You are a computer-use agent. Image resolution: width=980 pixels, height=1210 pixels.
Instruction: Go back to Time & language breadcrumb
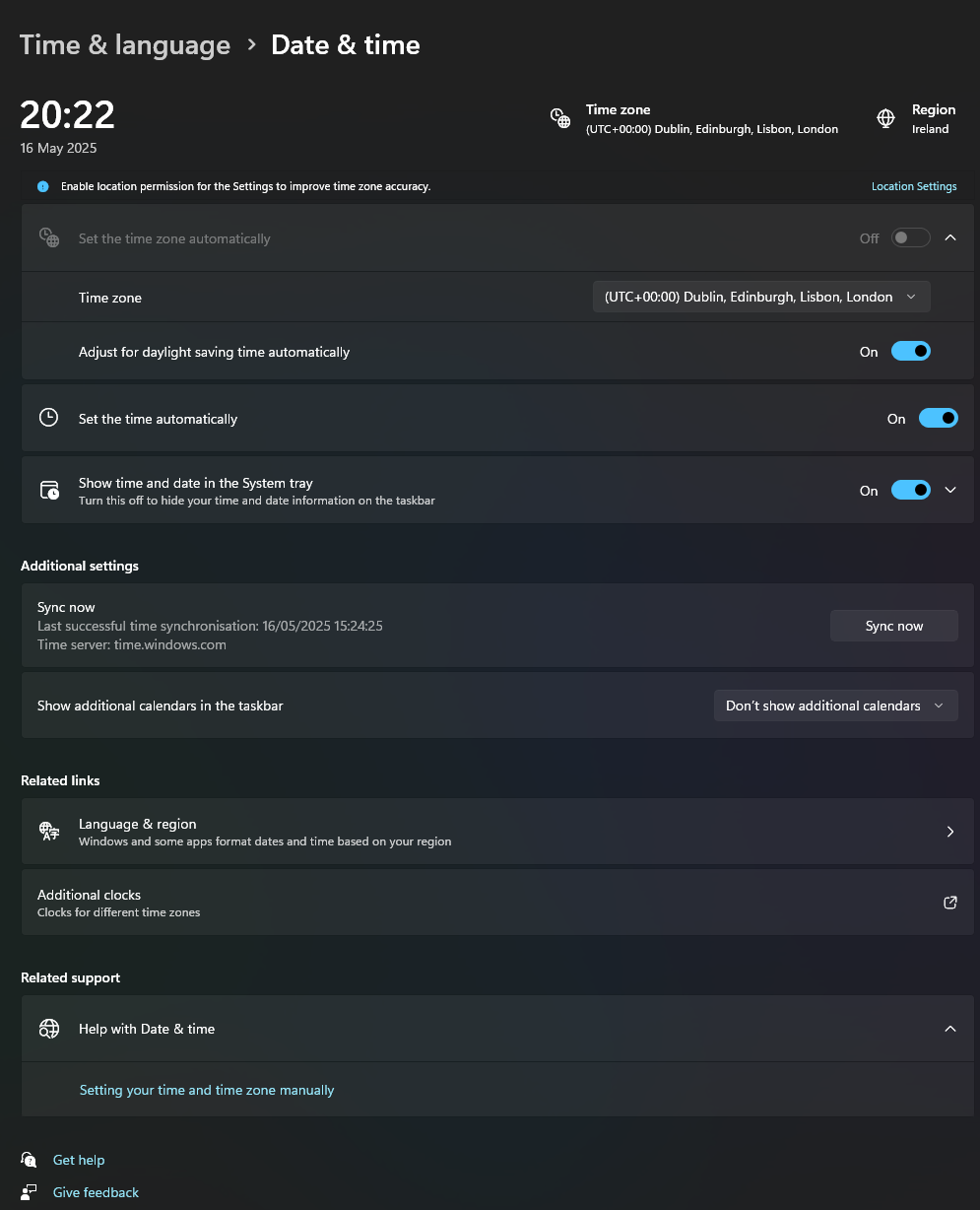(x=125, y=45)
